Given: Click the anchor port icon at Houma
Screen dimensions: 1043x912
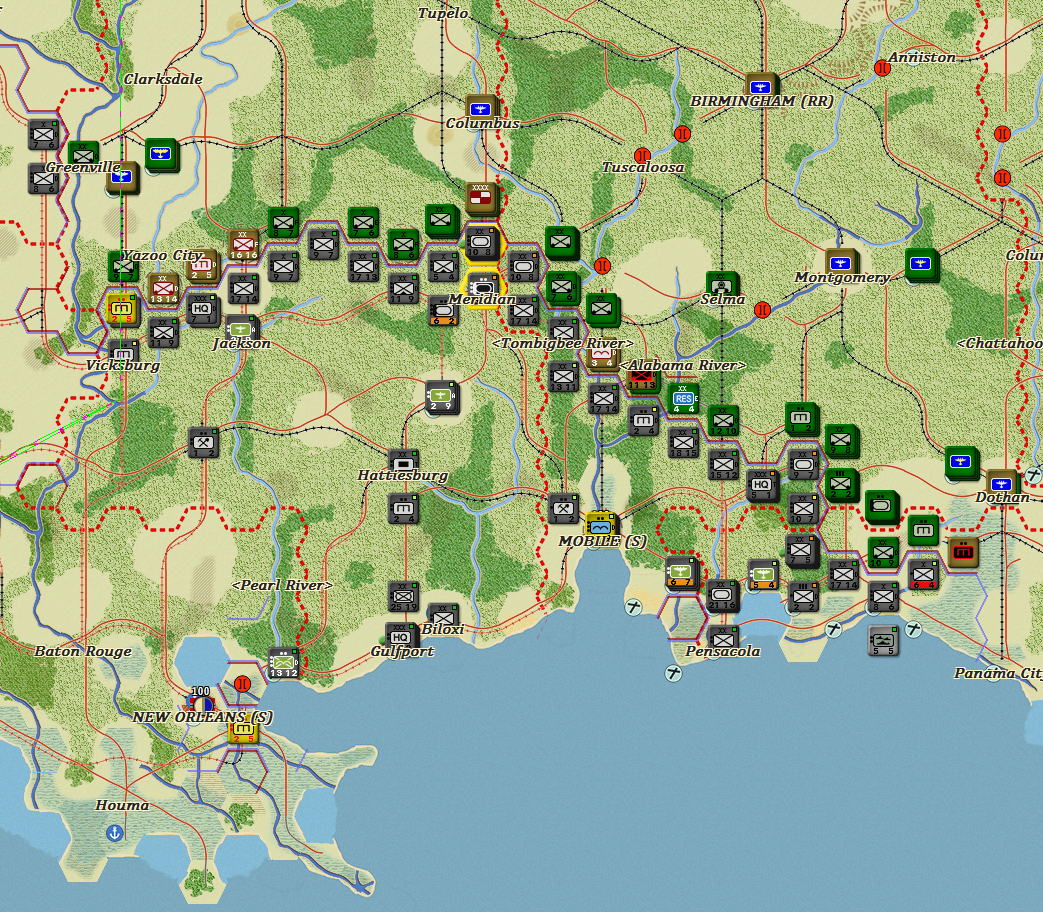Looking at the screenshot, I should pyautogui.click(x=115, y=833).
